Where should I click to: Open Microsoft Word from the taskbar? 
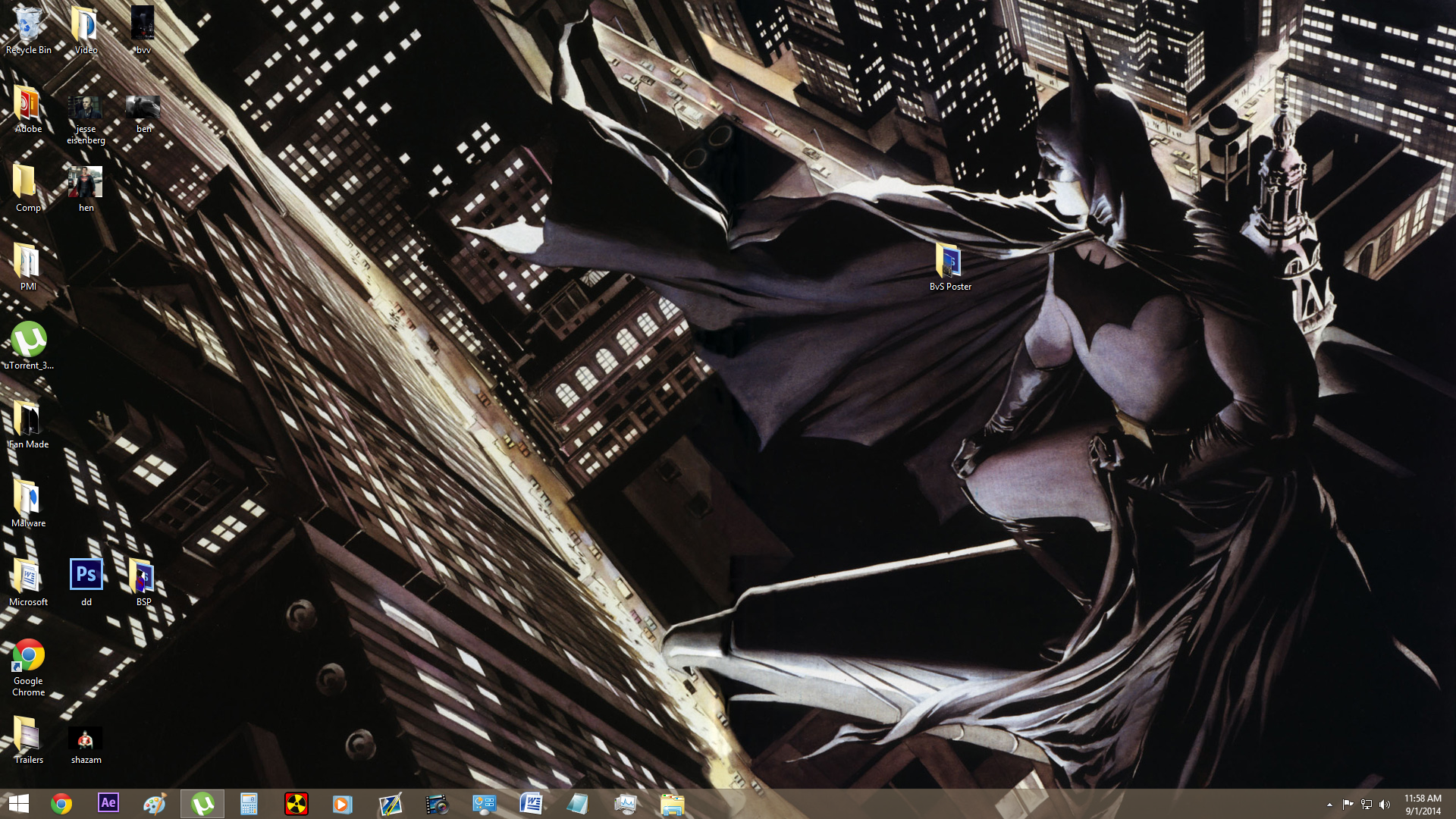(x=531, y=803)
